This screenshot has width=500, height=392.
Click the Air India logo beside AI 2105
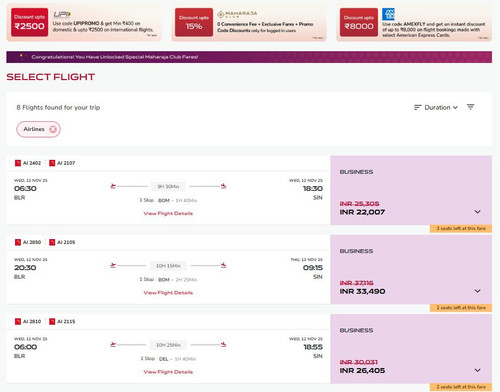(x=52, y=242)
